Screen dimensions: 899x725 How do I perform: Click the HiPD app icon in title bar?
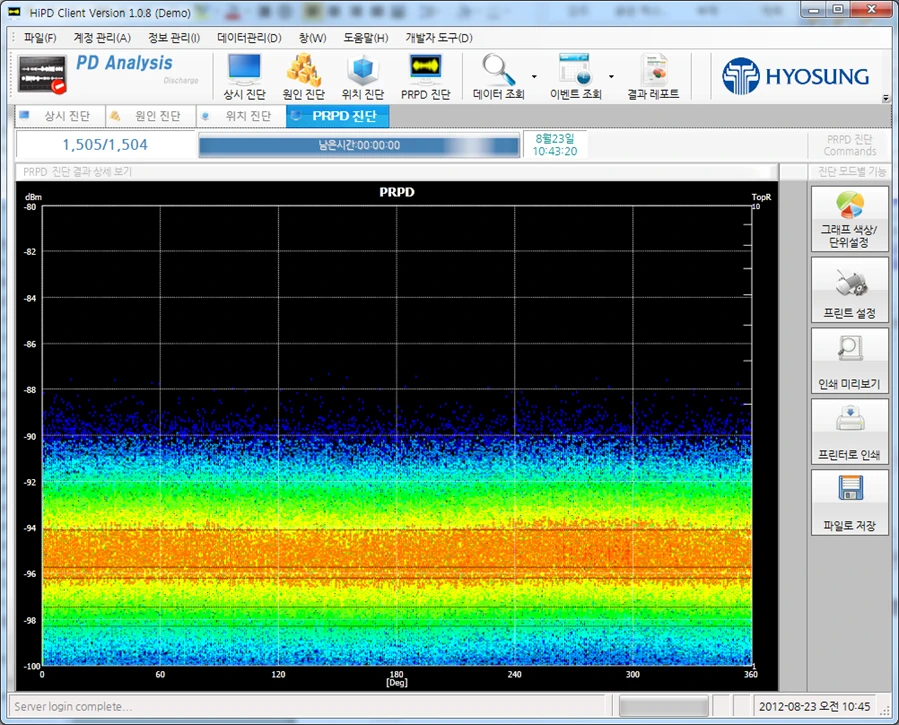14,12
